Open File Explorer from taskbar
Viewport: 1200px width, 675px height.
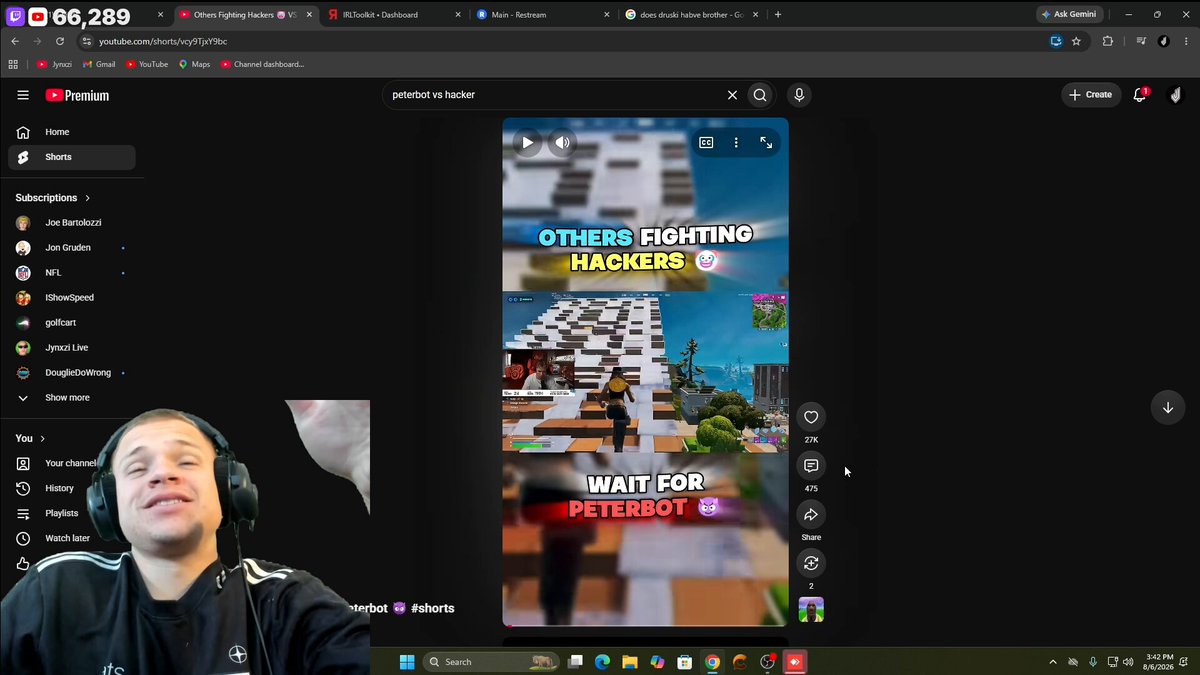(630, 662)
